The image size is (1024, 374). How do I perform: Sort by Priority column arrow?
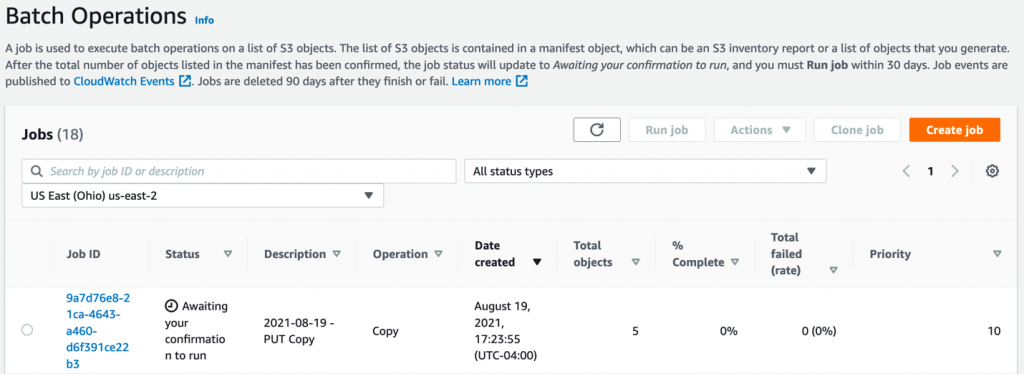[997, 254]
